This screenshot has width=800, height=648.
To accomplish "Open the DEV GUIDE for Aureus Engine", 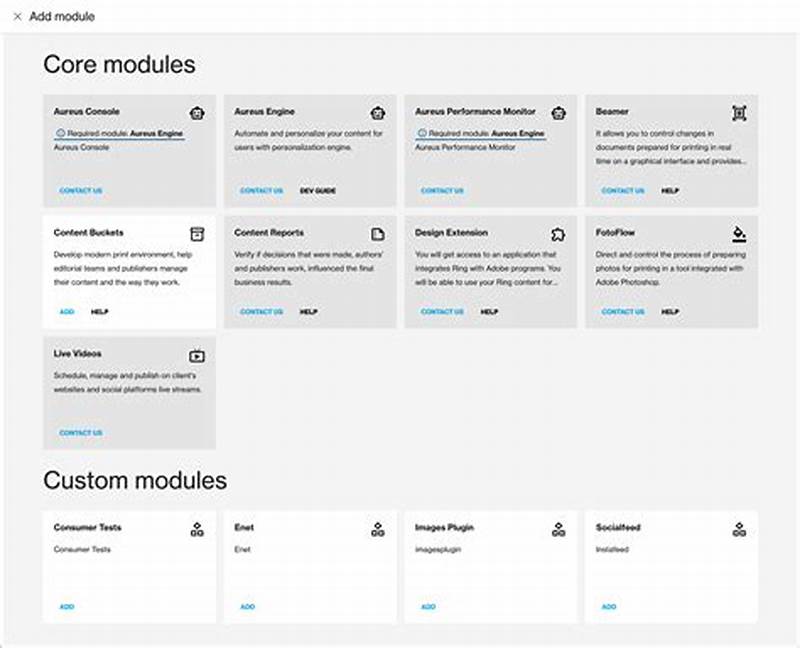I will (318, 191).
